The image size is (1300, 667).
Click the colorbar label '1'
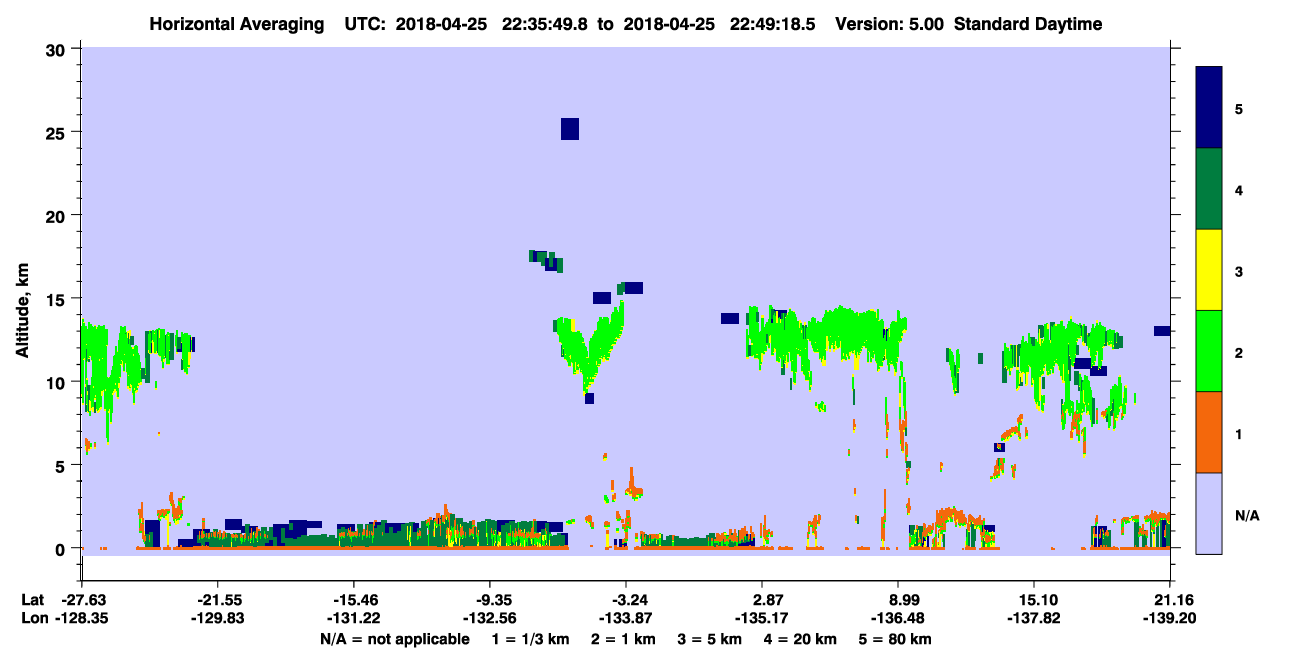(x=1239, y=433)
